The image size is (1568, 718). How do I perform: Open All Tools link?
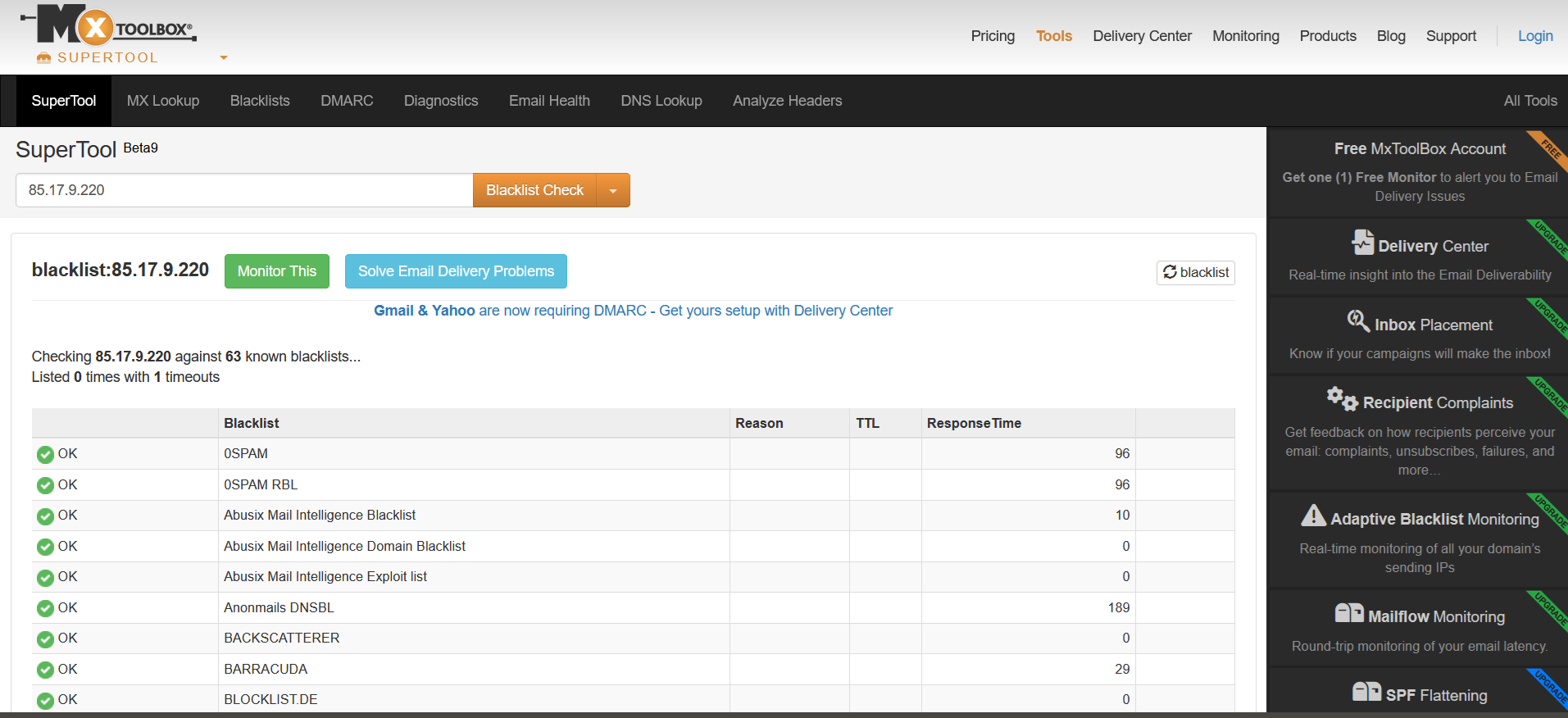point(1530,101)
